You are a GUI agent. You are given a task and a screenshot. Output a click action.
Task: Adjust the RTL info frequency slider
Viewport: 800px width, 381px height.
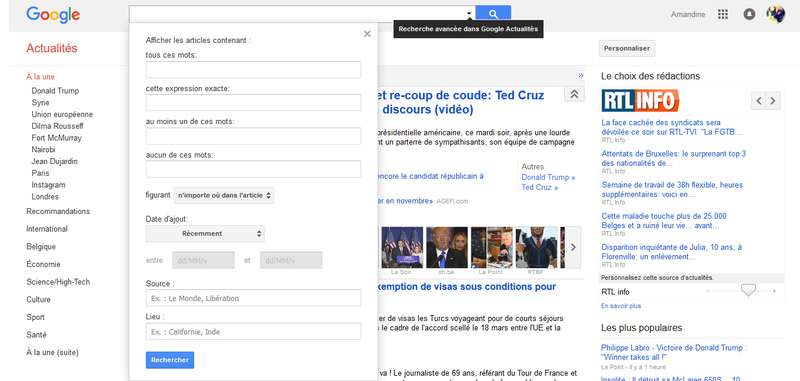coord(748,290)
